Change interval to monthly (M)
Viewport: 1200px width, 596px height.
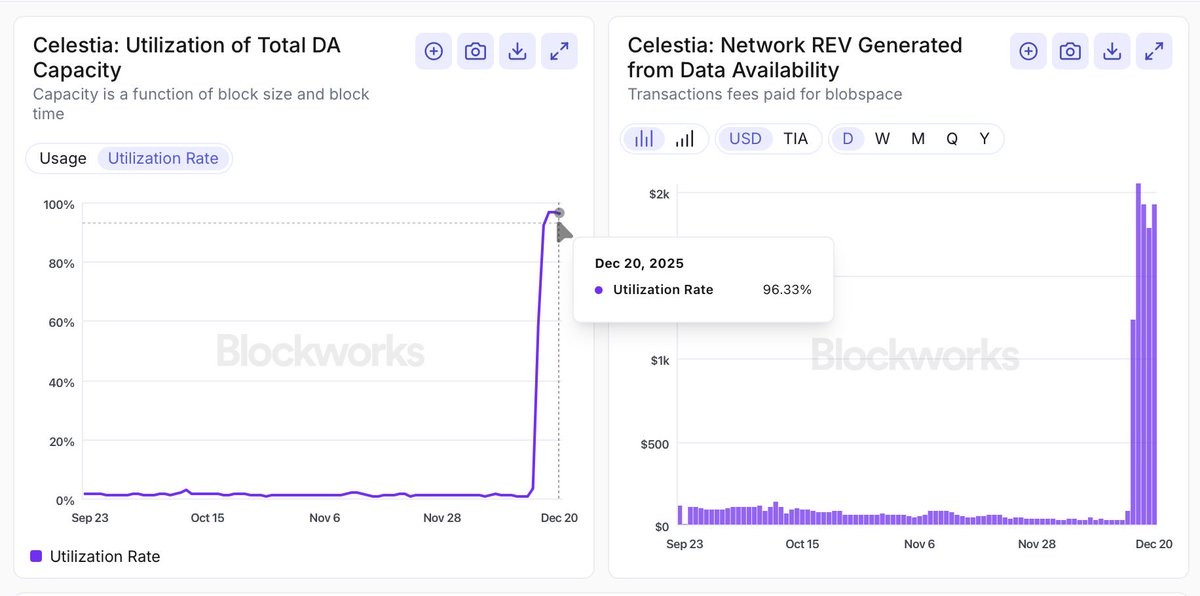918,139
